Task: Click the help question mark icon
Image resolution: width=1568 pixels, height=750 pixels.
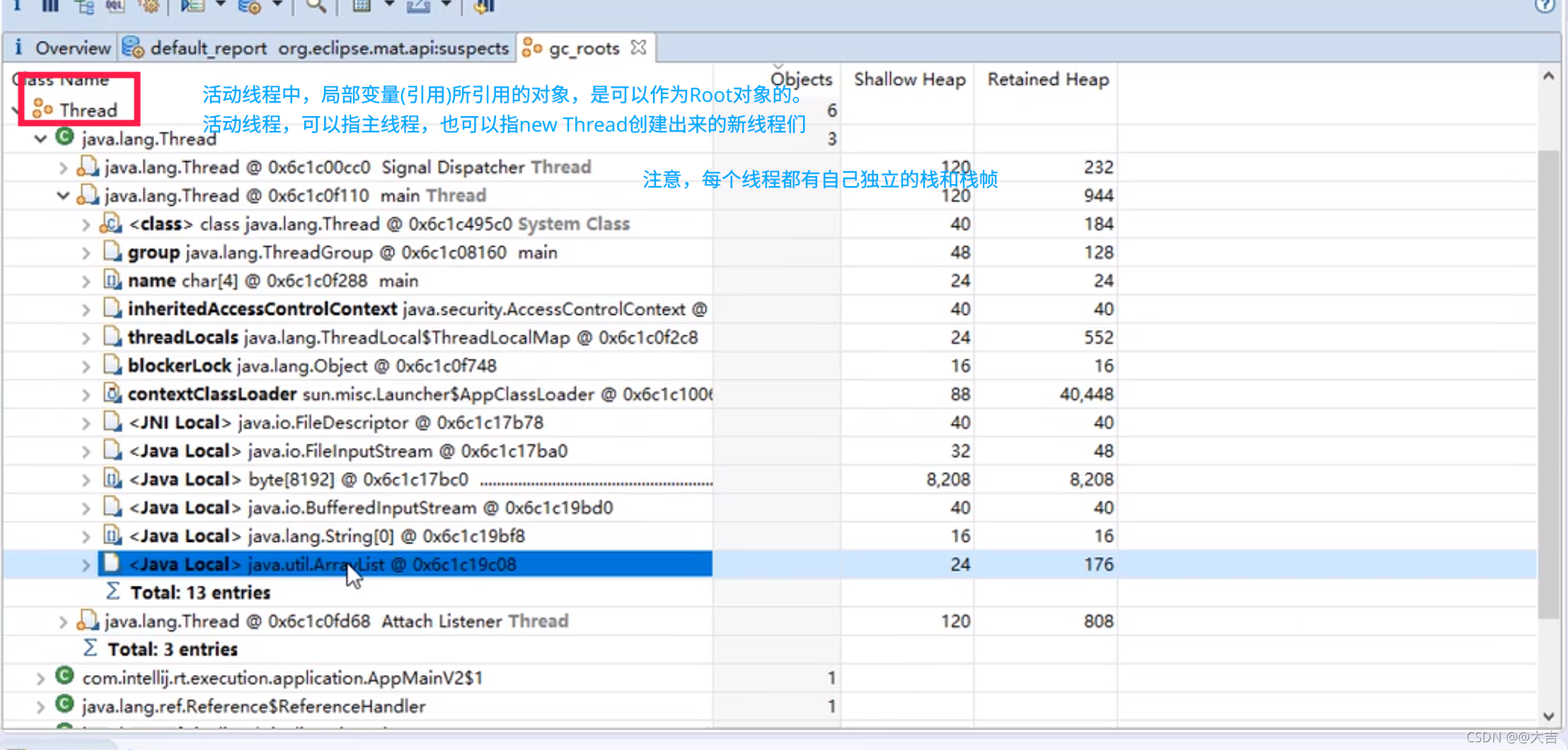Action: 1545,6
